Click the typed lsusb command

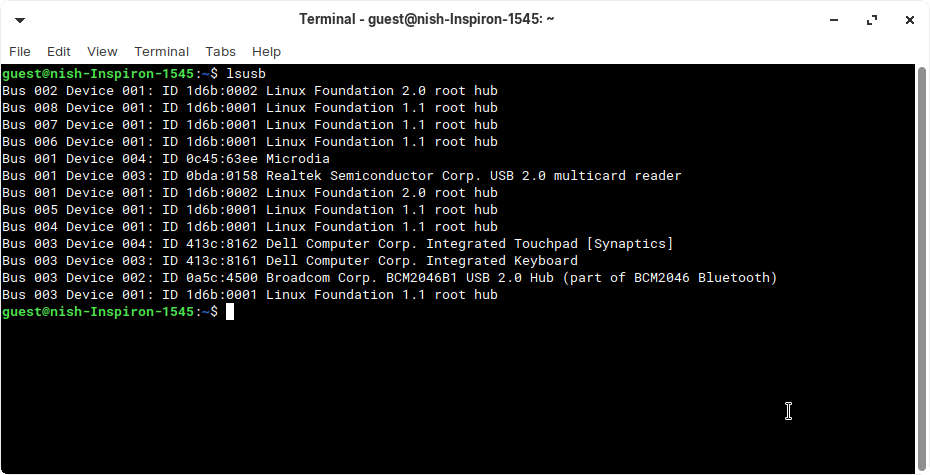246,74
